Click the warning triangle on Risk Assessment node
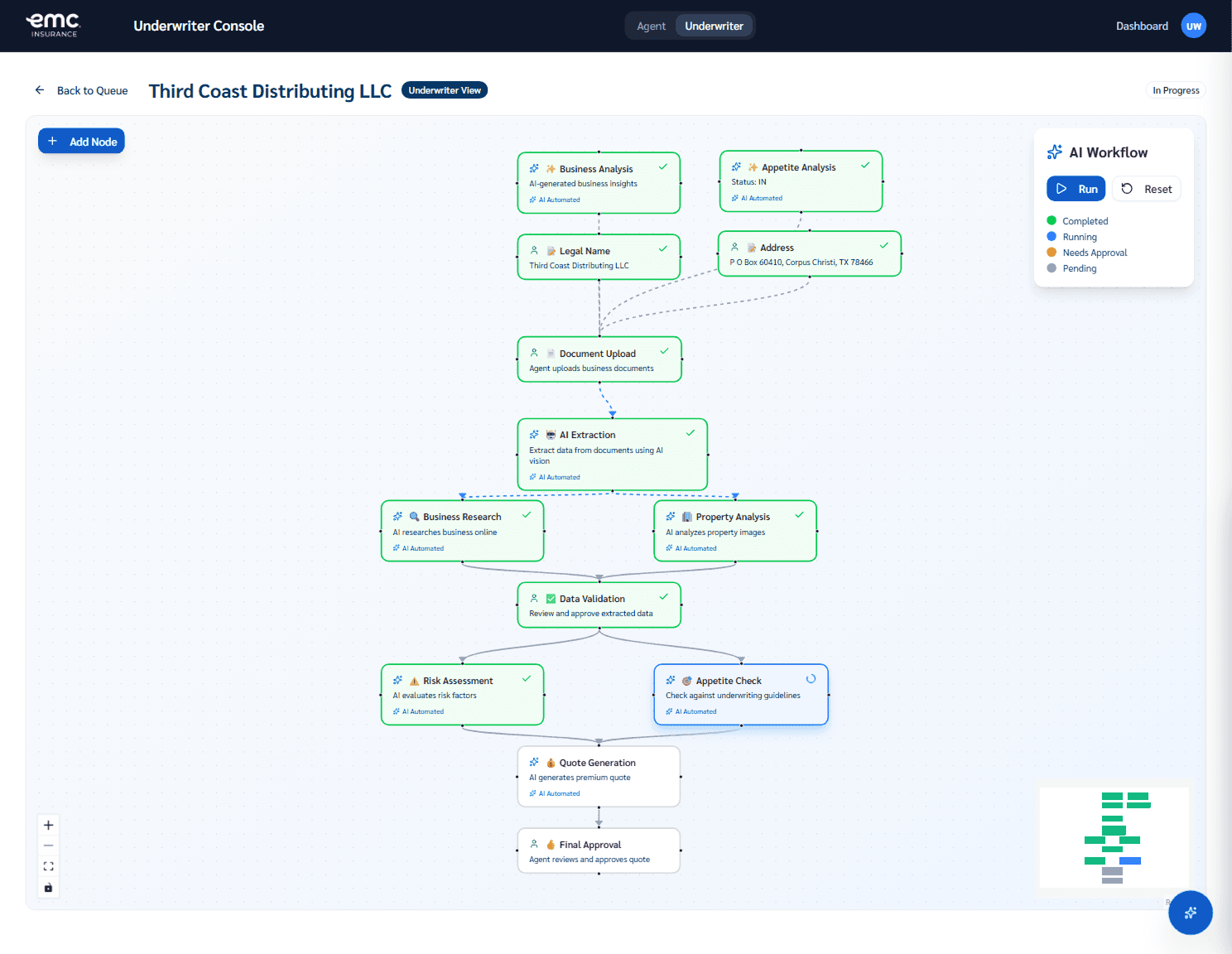1232x954 pixels. (414, 680)
